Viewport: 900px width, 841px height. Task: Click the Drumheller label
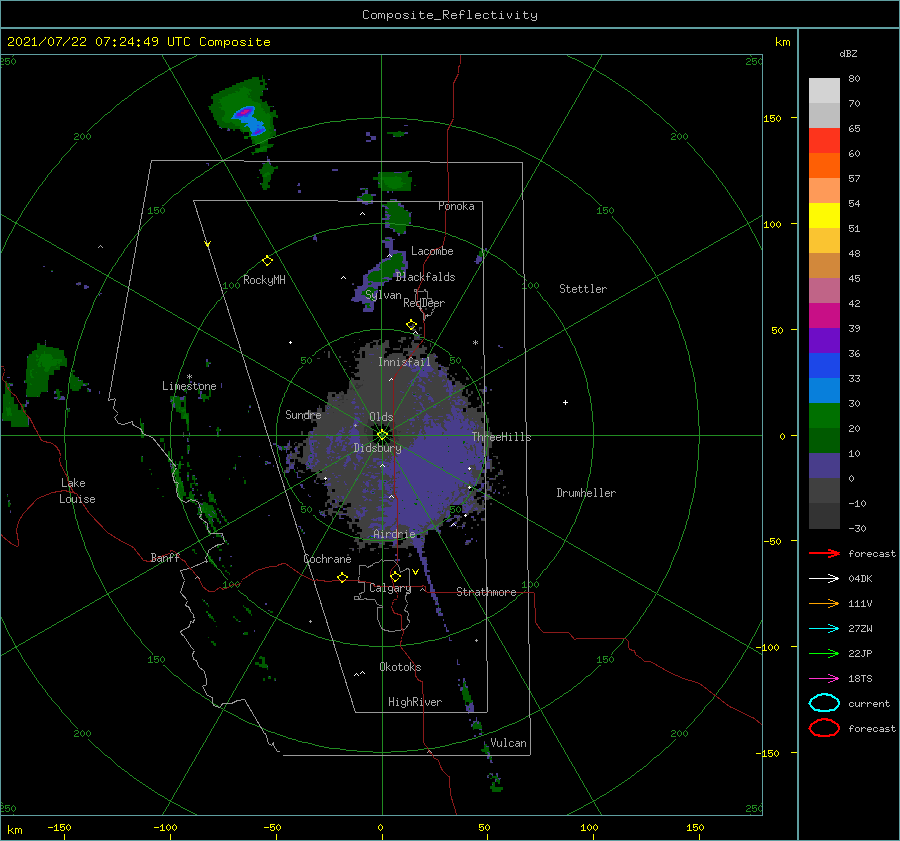(x=586, y=493)
